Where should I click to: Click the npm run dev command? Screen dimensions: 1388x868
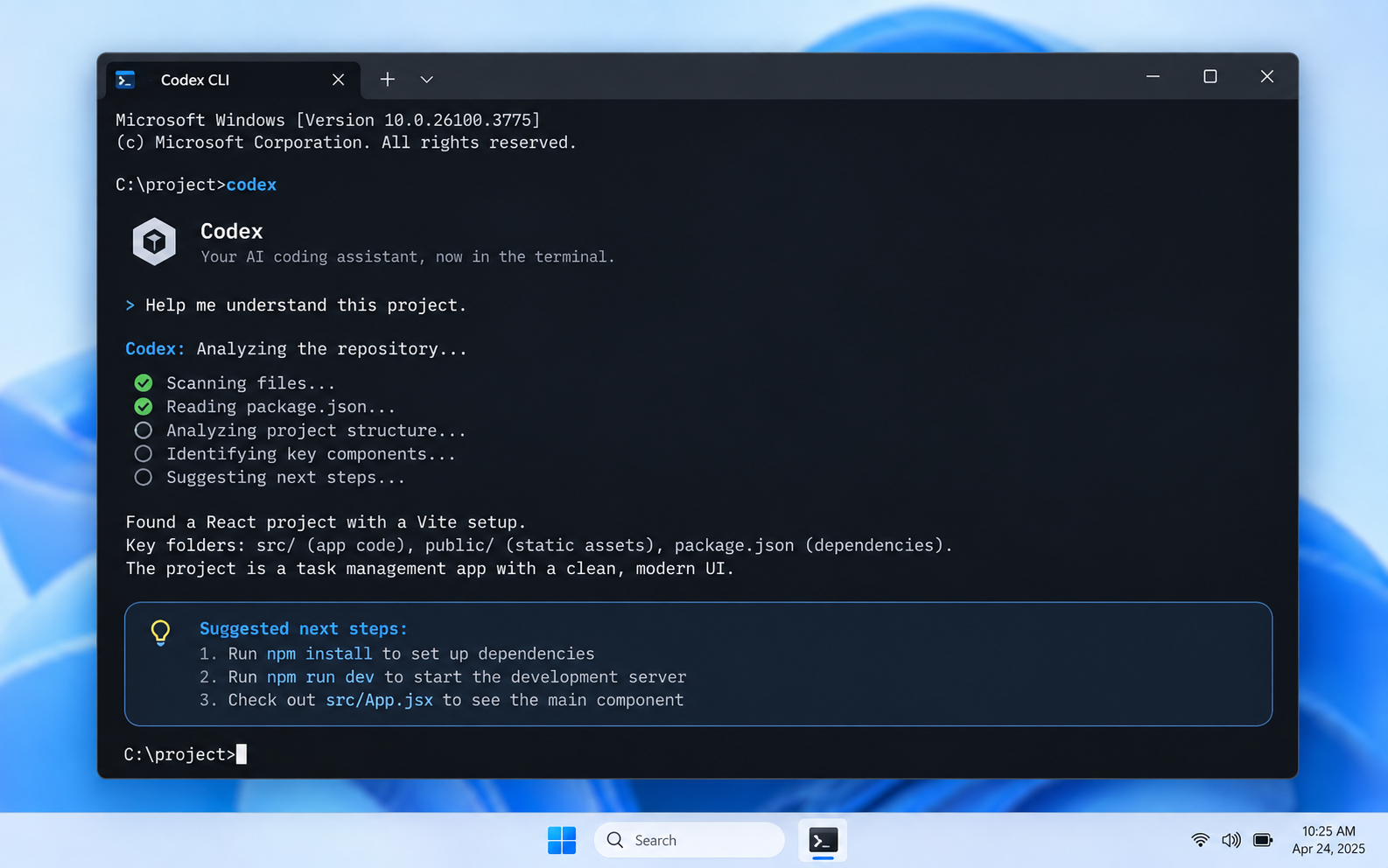click(x=320, y=677)
